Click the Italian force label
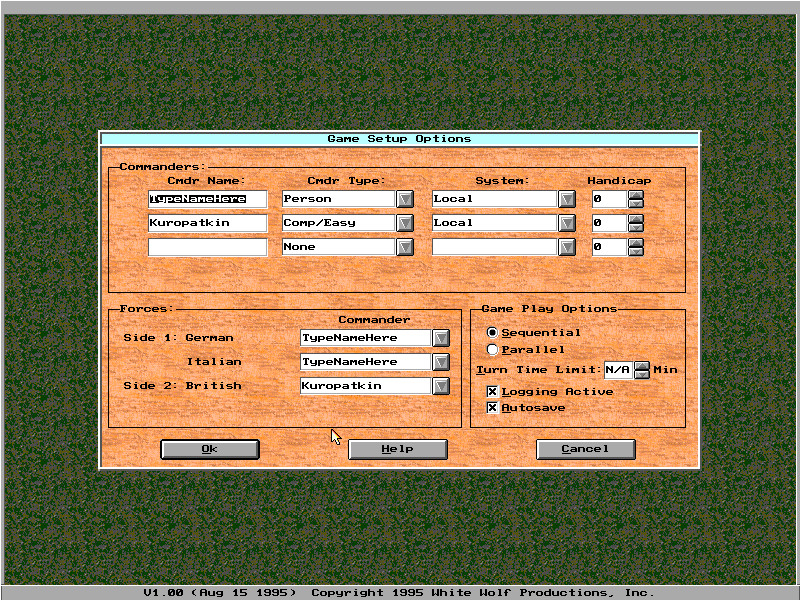The image size is (800, 600). pyautogui.click(x=214, y=362)
